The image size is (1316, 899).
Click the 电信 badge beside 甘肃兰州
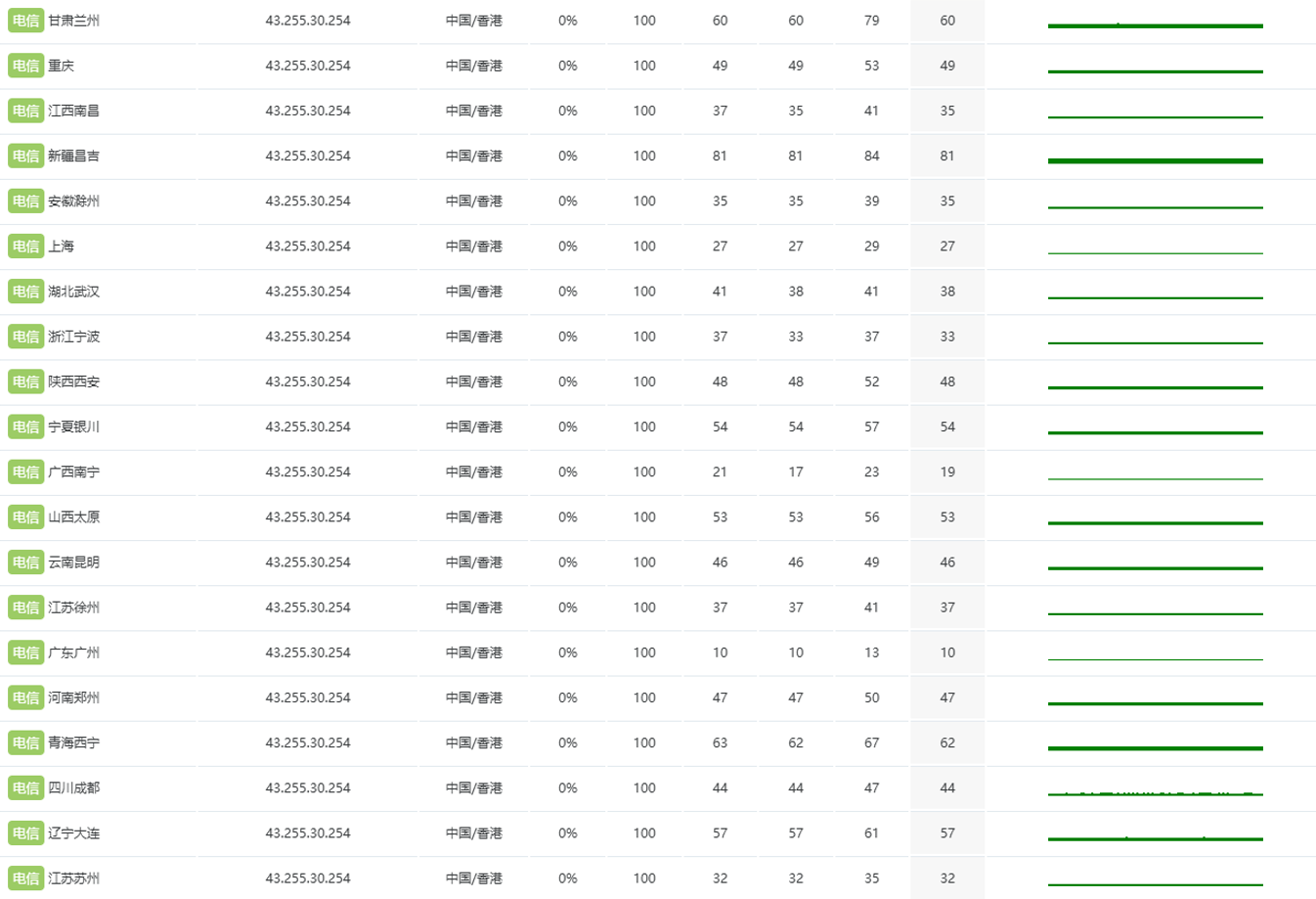point(26,21)
